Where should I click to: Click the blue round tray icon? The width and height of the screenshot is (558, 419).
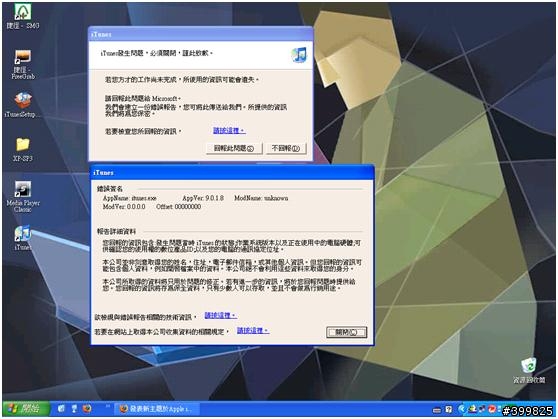462,409
